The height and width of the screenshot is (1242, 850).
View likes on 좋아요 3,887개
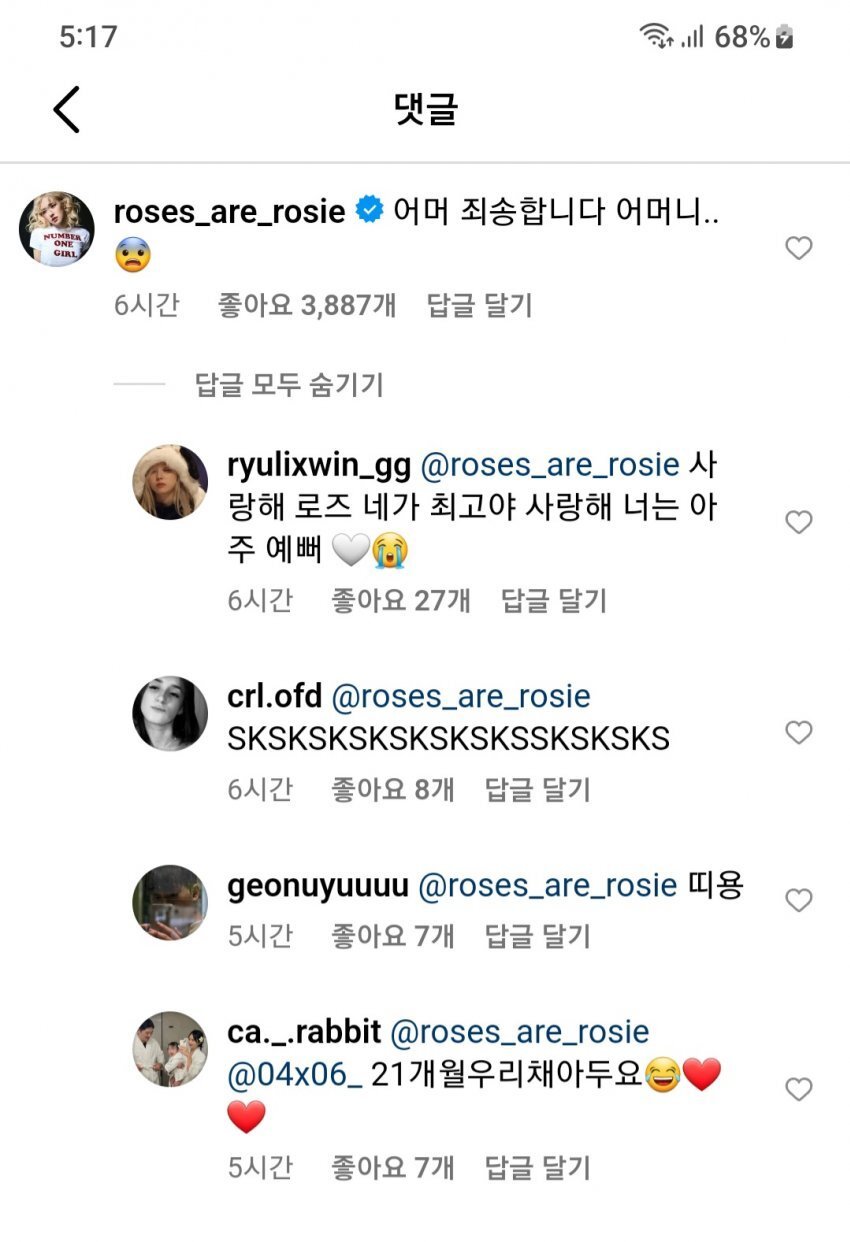pos(306,305)
